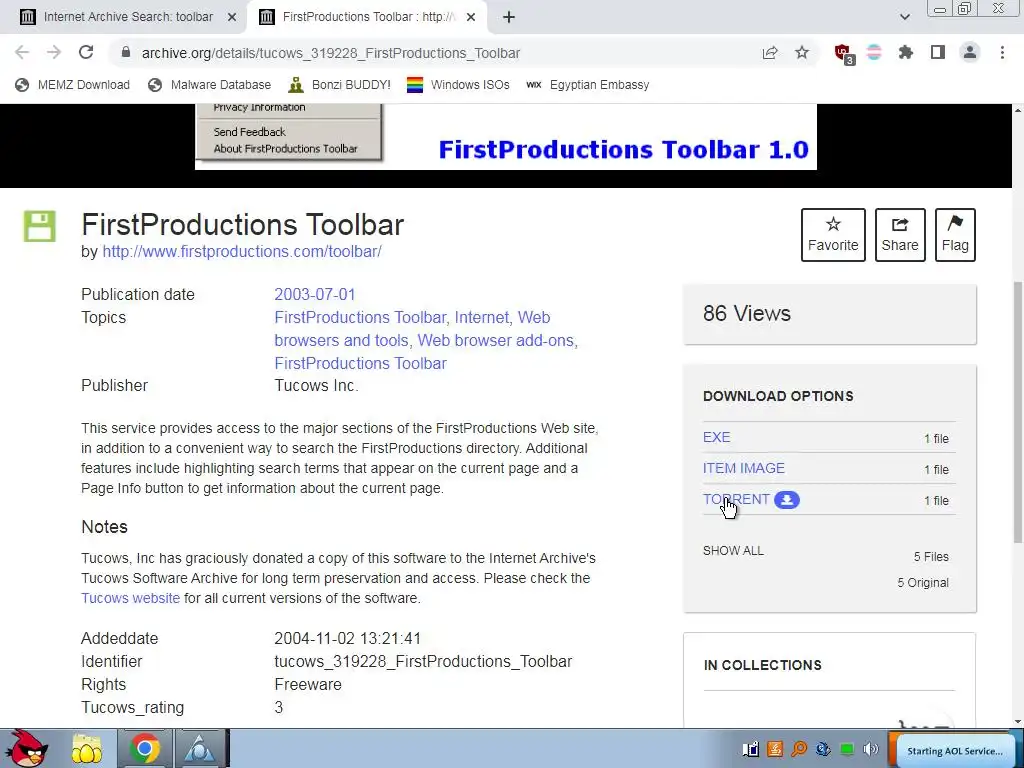Image resolution: width=1024 pixels, height=768 pixels.
Task: Go back using the browser back arrow
Action: (x=22, y=53)
